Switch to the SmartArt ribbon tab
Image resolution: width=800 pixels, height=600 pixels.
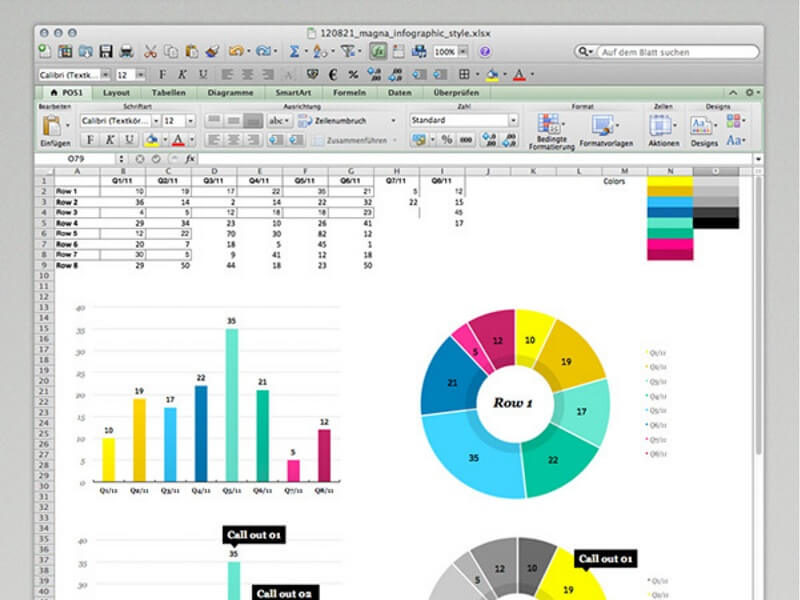(293, 92)
